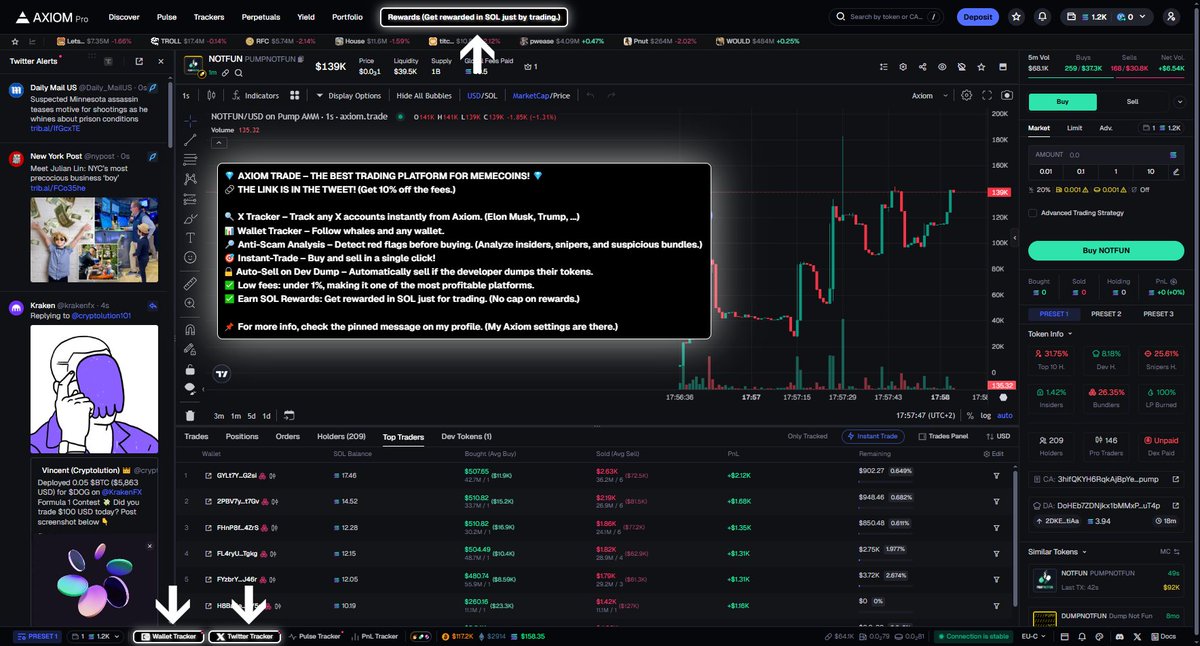Screen dimensions: 1200x646
Task: Collapse the Token Info section
Action: point(1050,333)
